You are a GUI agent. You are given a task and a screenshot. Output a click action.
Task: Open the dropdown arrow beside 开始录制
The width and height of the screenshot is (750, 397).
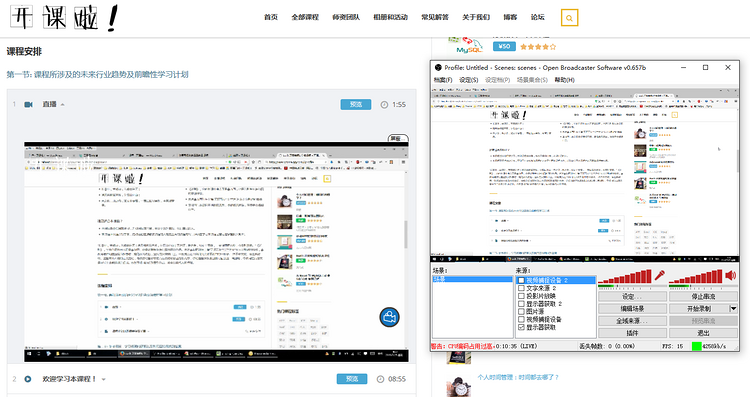733,309
